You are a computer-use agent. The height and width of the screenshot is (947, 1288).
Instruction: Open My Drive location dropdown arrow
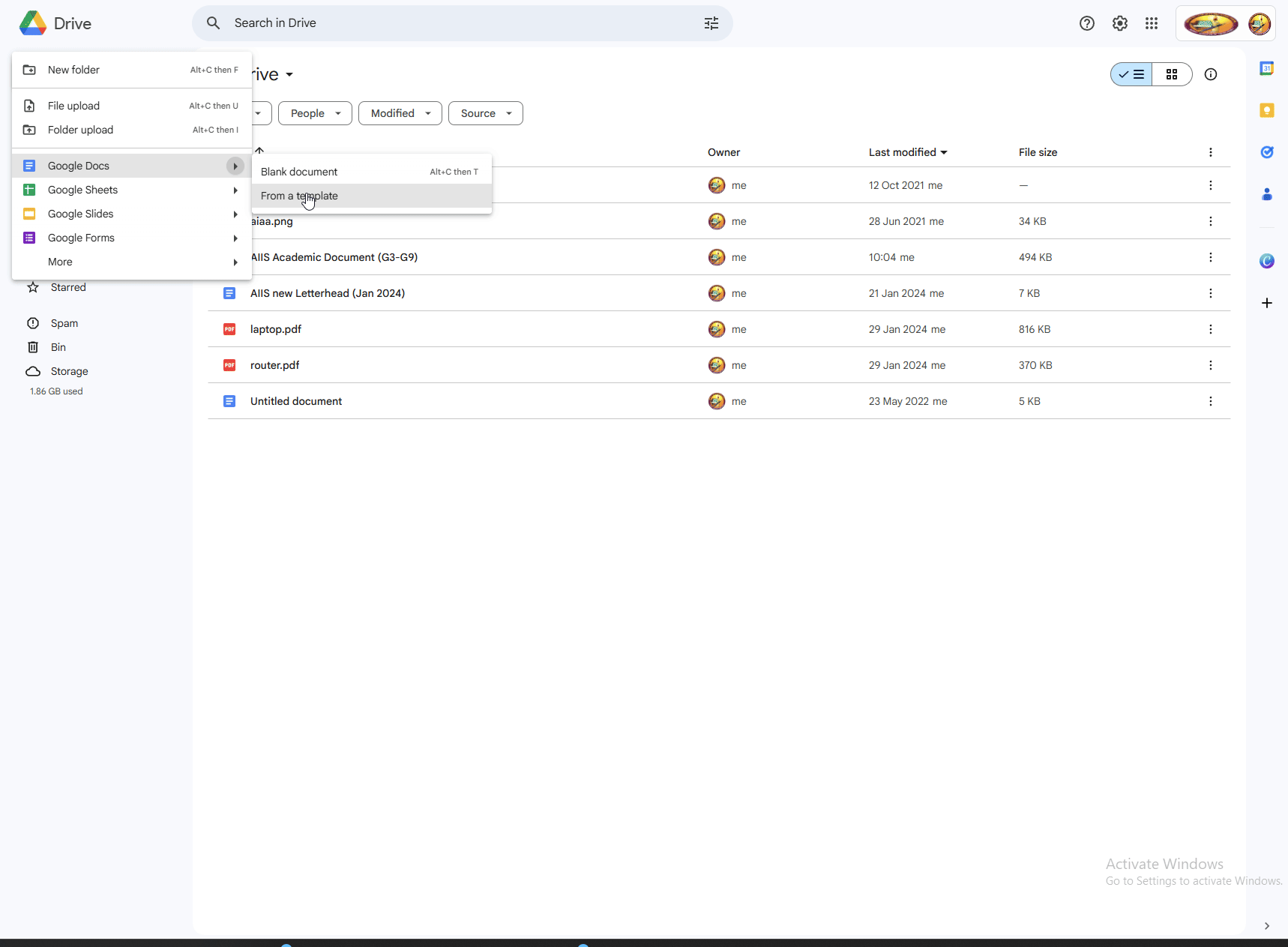point(289,74)
